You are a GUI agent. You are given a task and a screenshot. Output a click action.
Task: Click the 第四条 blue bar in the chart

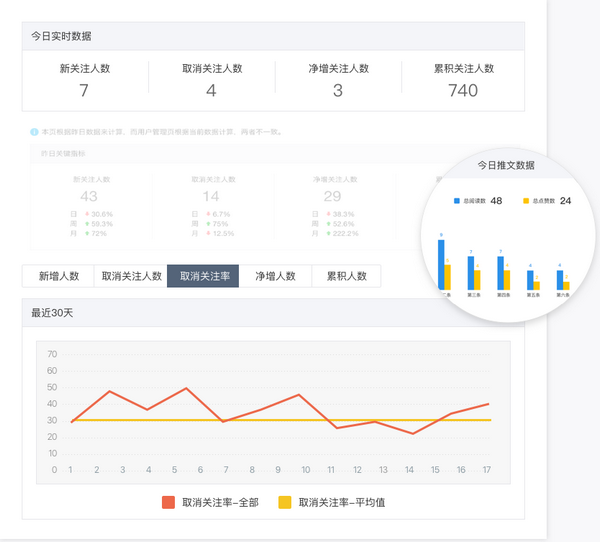coord(501,272)
